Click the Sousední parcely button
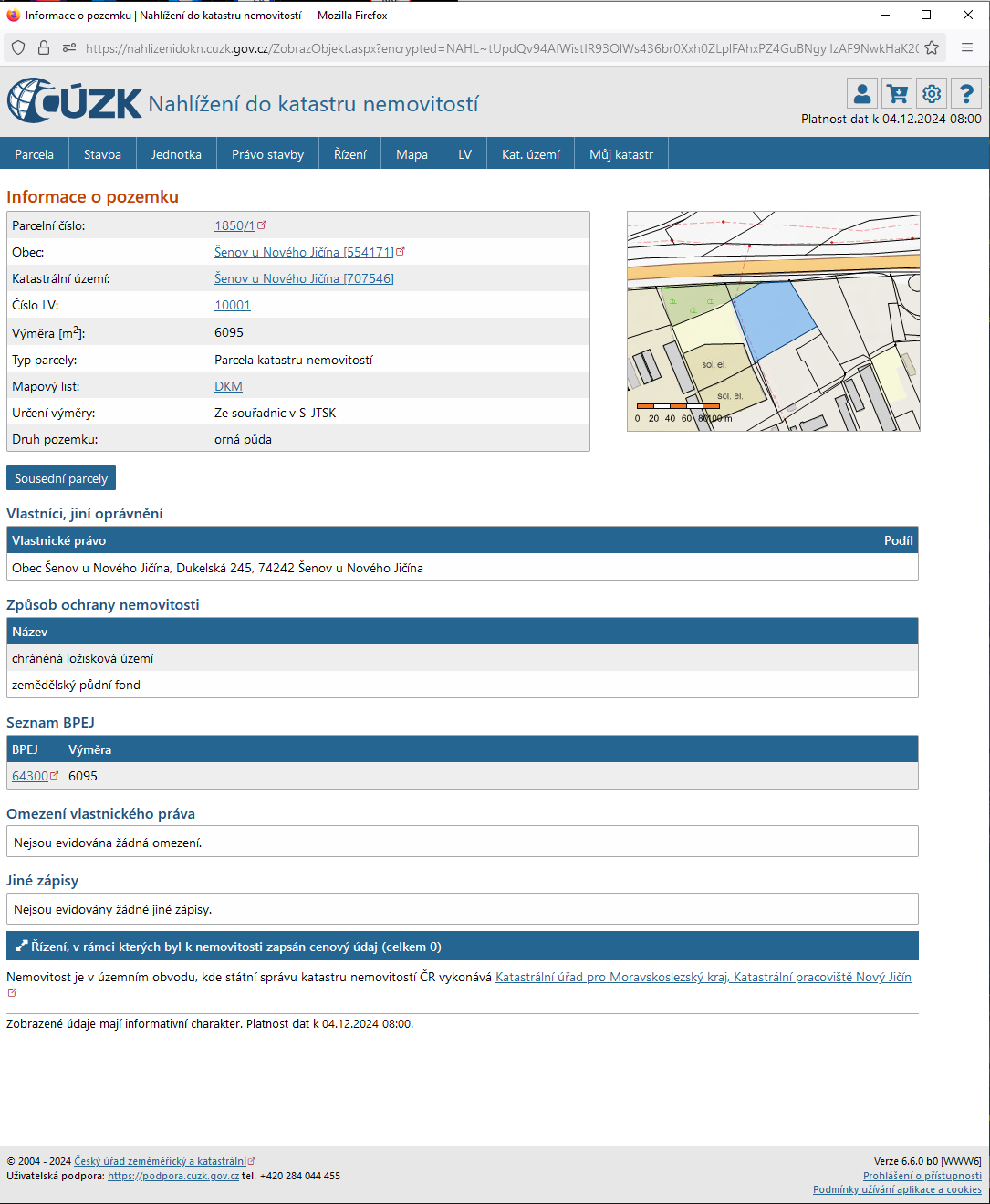 [x=61, y=478]
